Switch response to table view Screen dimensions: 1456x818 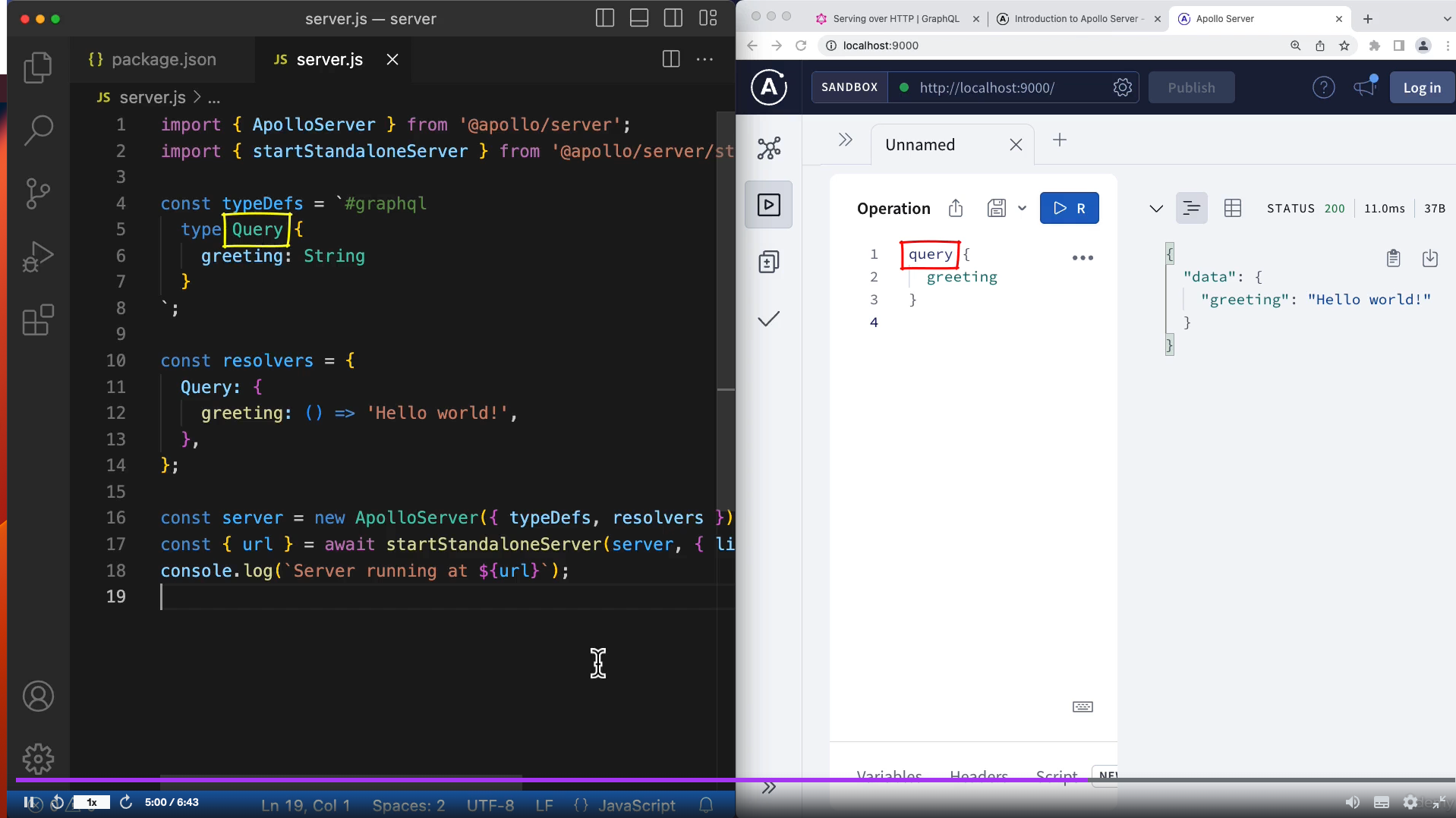click(x=1233, y=208)
